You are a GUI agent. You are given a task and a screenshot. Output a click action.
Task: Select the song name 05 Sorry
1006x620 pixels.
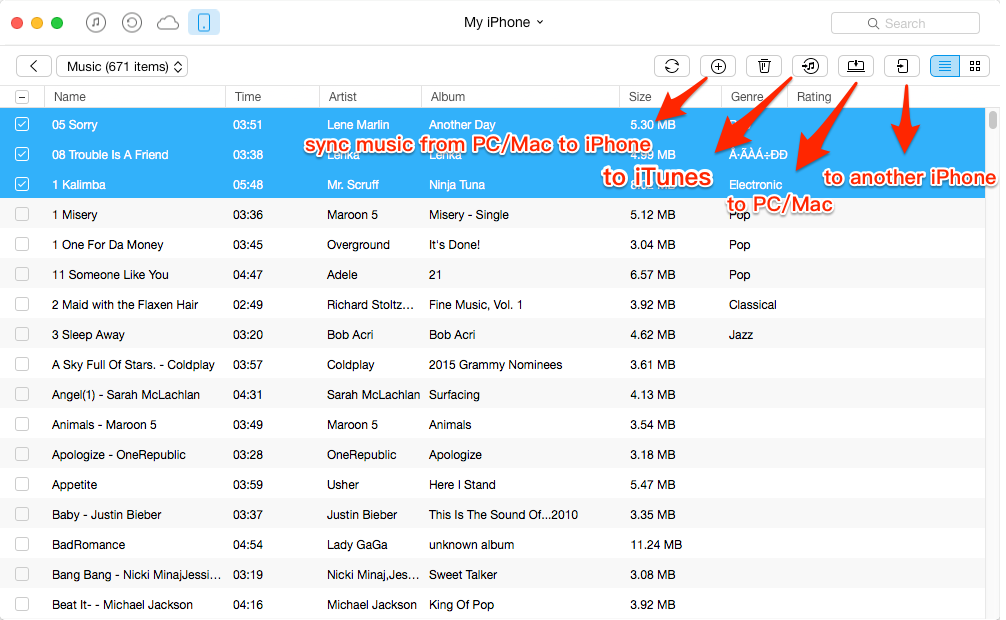(x=74, y=125)
